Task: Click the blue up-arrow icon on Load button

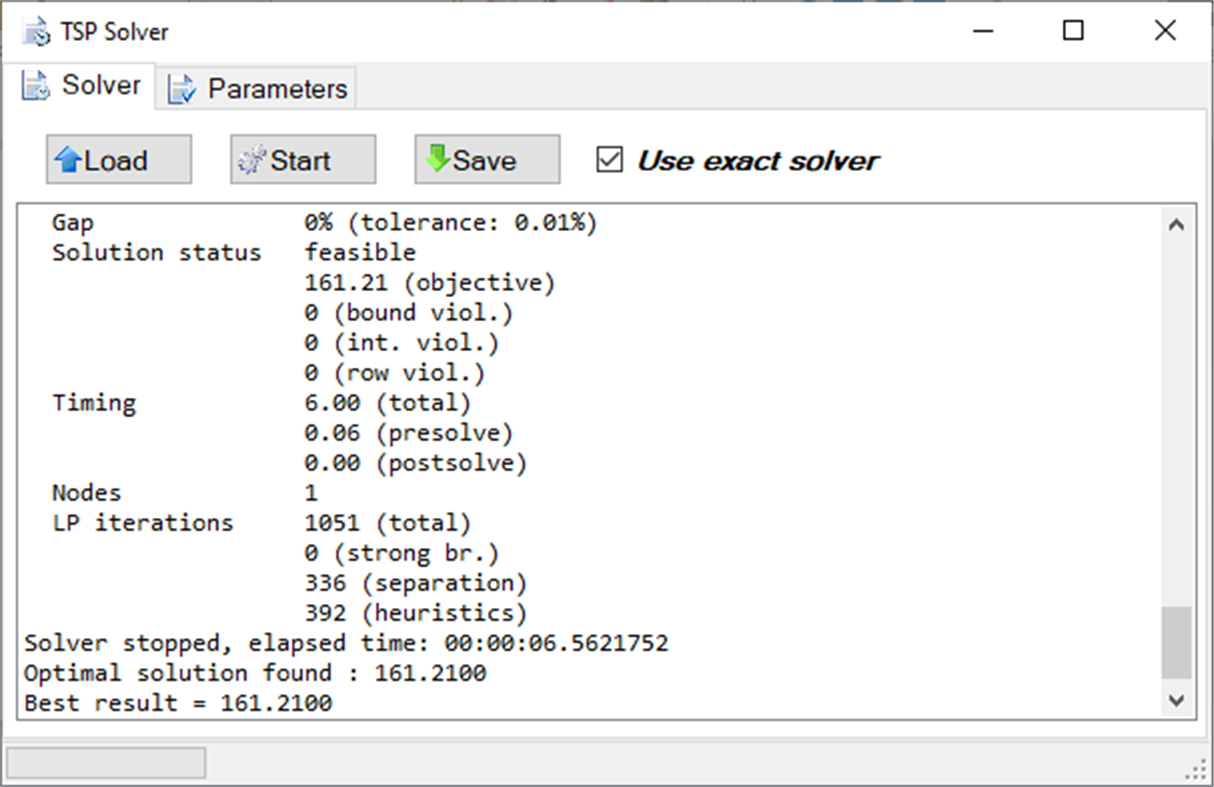Action: 71,159
